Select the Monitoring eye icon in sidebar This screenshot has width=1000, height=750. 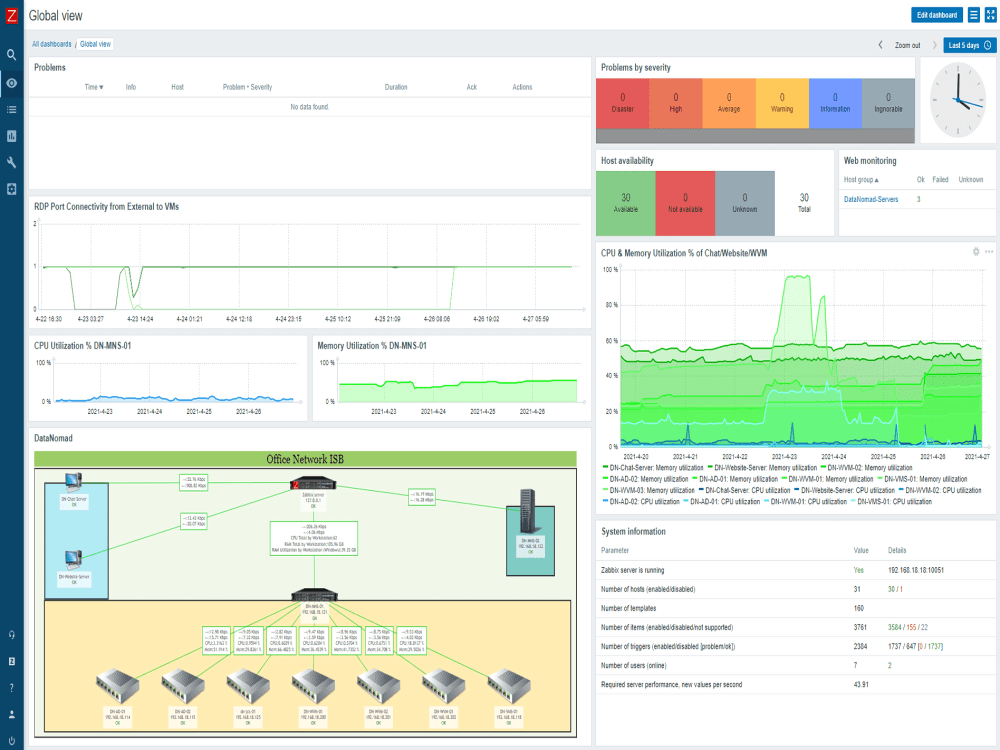[11, 84]
